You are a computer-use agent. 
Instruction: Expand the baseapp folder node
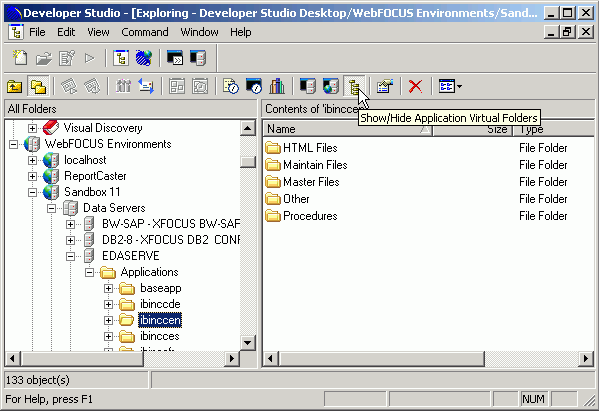click(108, 288)
